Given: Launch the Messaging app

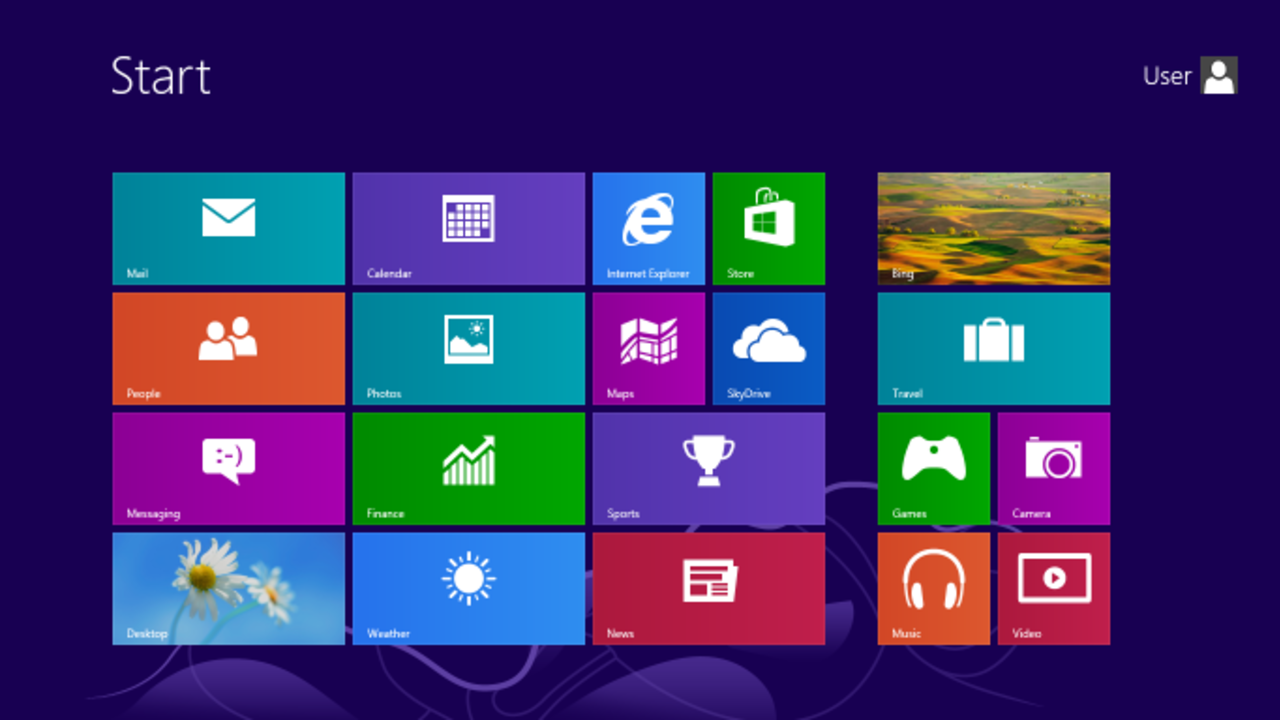Looking at the screenshot, I should (228, 468).
